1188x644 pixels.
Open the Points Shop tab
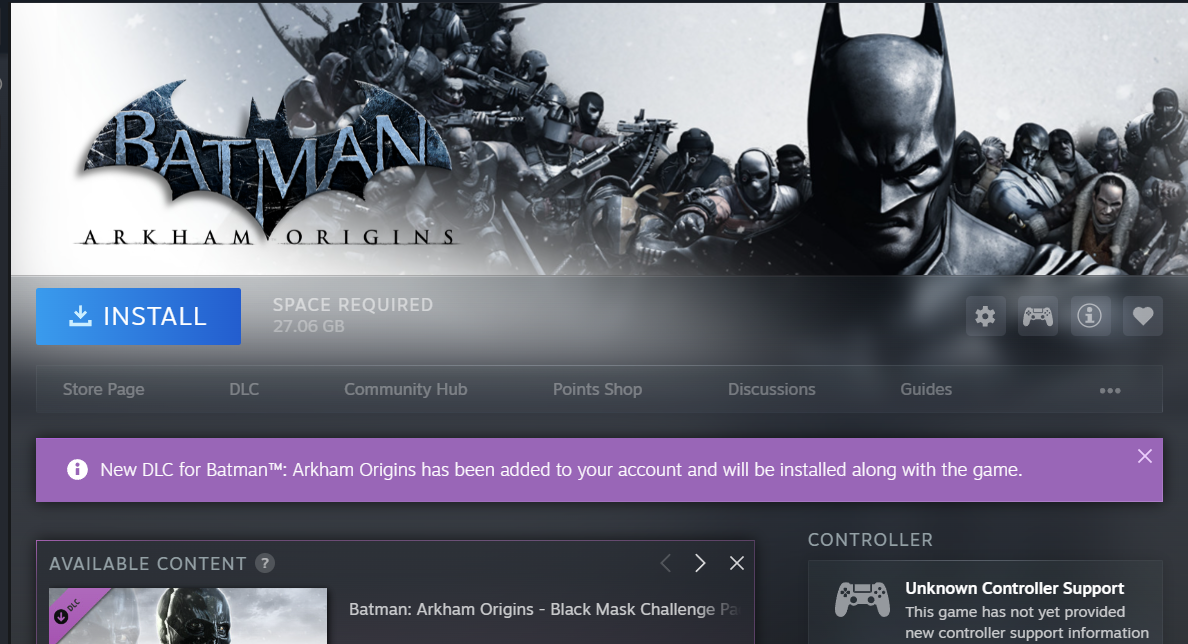point(597,389)
